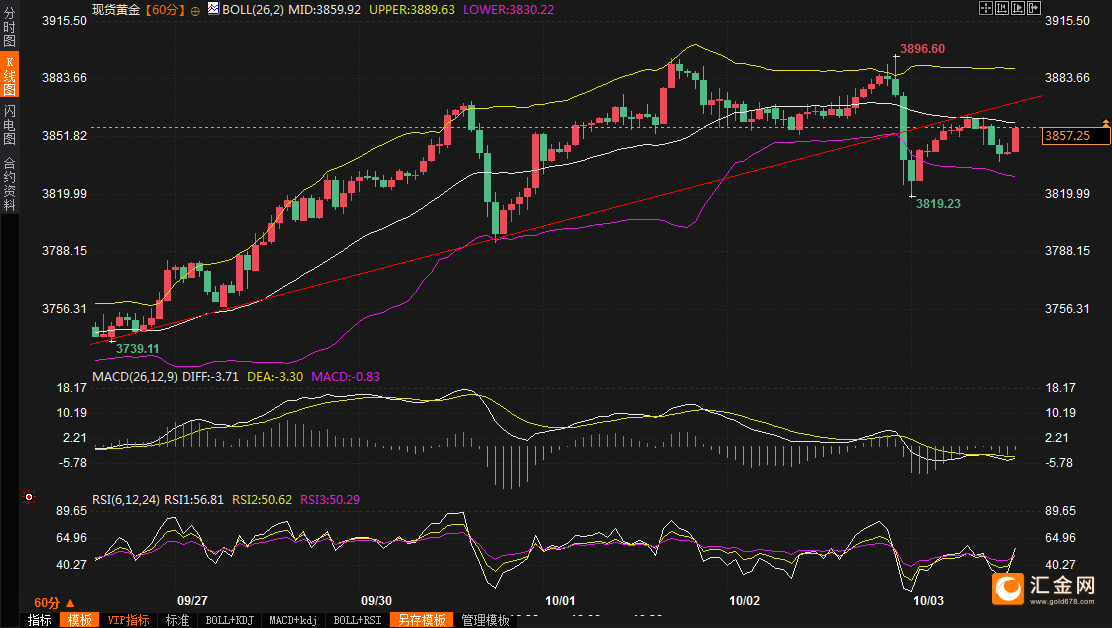Apply the BOLL+RSI template
This screenshot has width=1112, height=628.
[x=357, y=620]
